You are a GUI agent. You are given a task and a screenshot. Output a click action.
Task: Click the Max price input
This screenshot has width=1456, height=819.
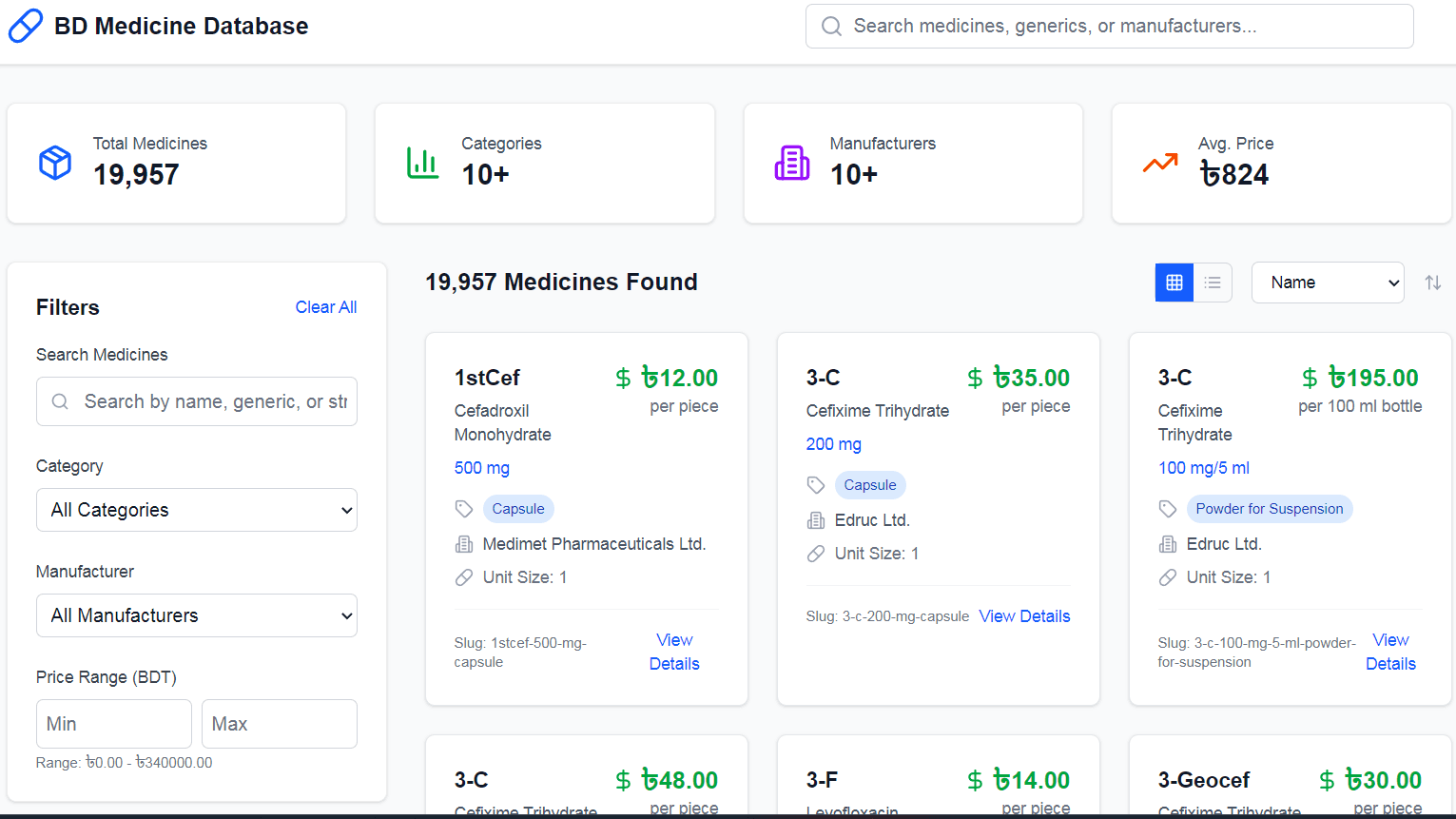click(280, 724)
